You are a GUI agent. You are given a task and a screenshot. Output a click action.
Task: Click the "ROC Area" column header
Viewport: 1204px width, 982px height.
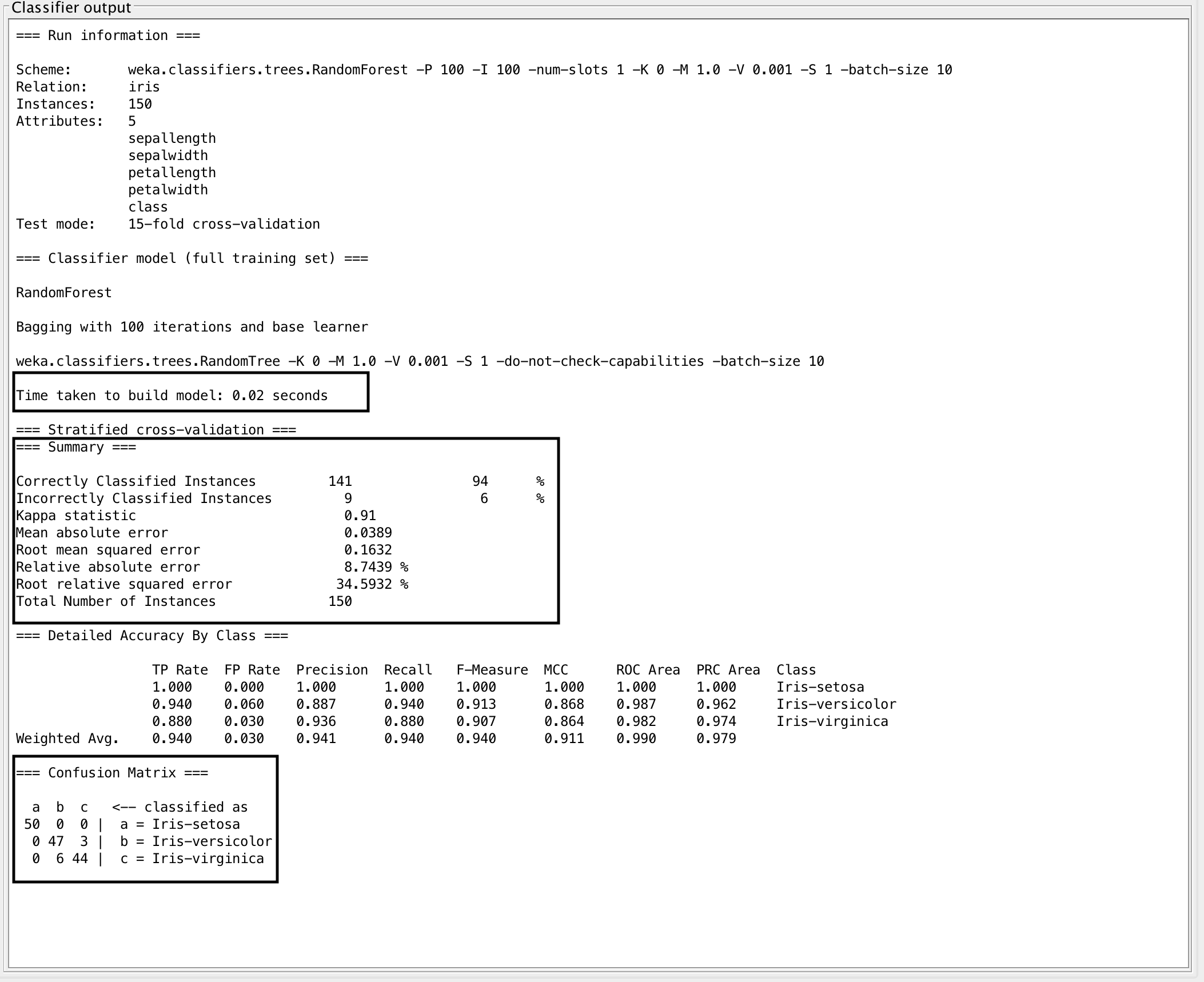pos(648,670)
